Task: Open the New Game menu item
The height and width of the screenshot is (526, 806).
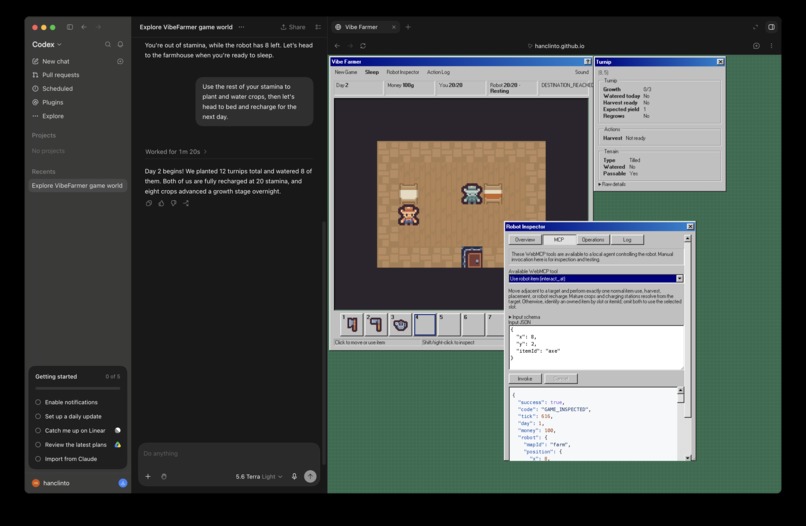Action: (x=346, y=72)
